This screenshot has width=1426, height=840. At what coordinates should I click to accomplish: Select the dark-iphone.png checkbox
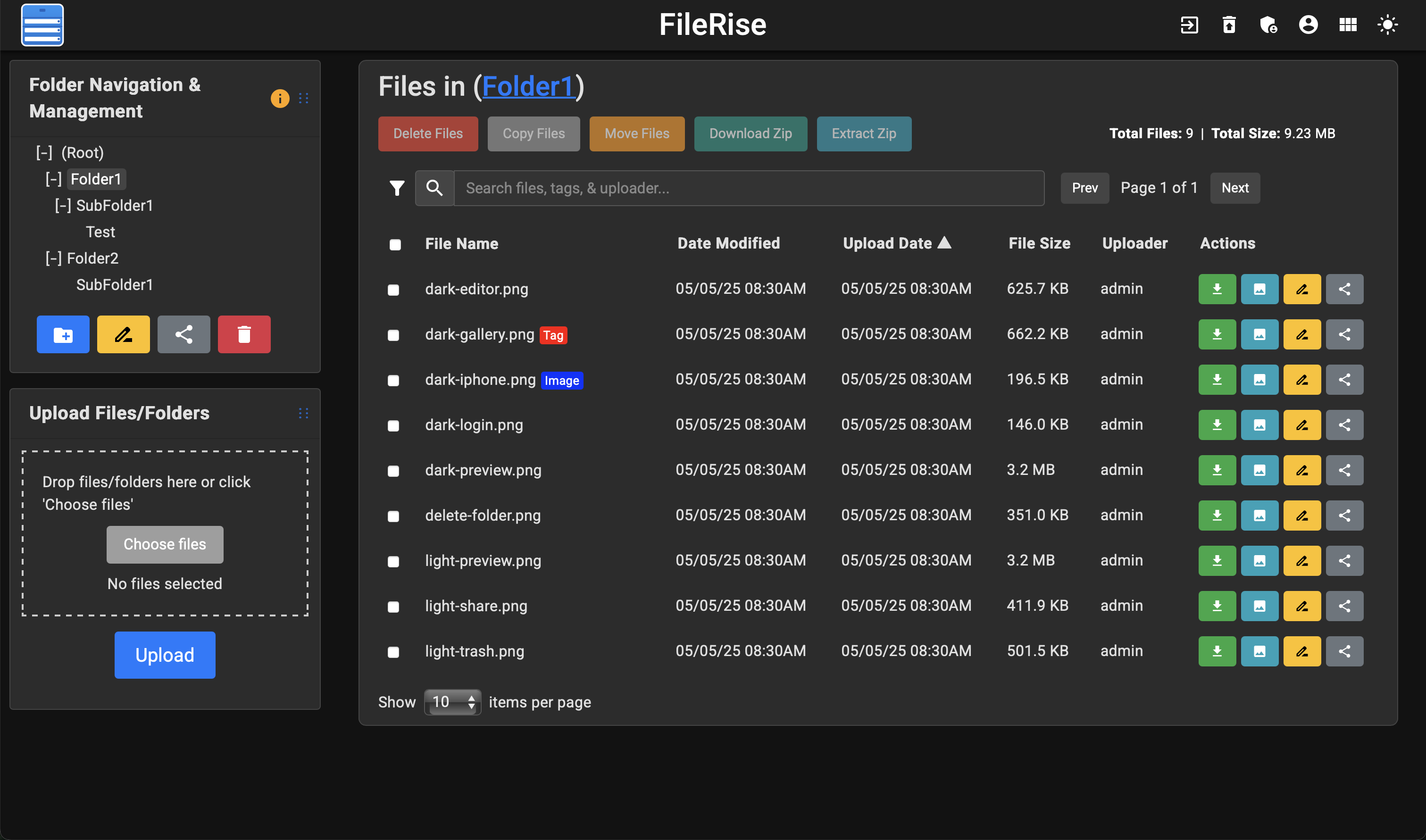pos(393,380)
